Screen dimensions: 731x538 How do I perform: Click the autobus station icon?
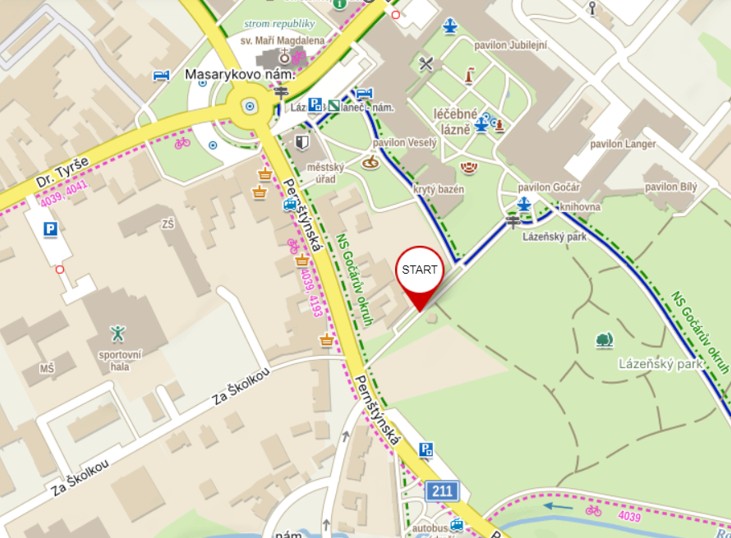(x=456, y=525)
